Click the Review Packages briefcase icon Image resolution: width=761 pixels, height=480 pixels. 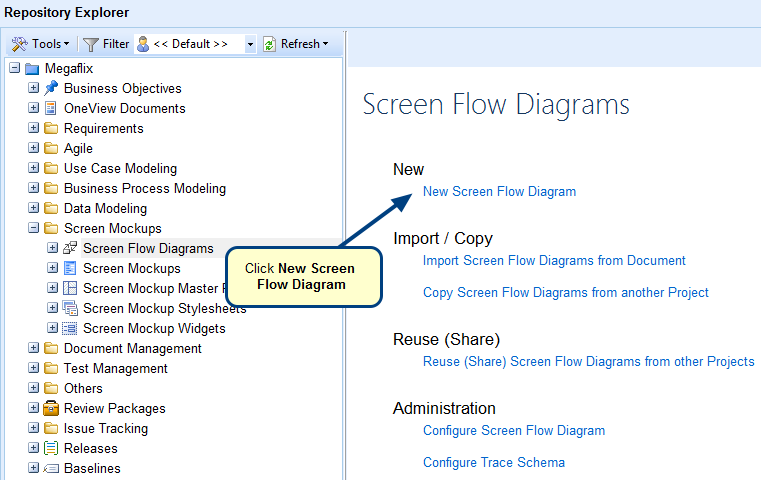point(51,408)
